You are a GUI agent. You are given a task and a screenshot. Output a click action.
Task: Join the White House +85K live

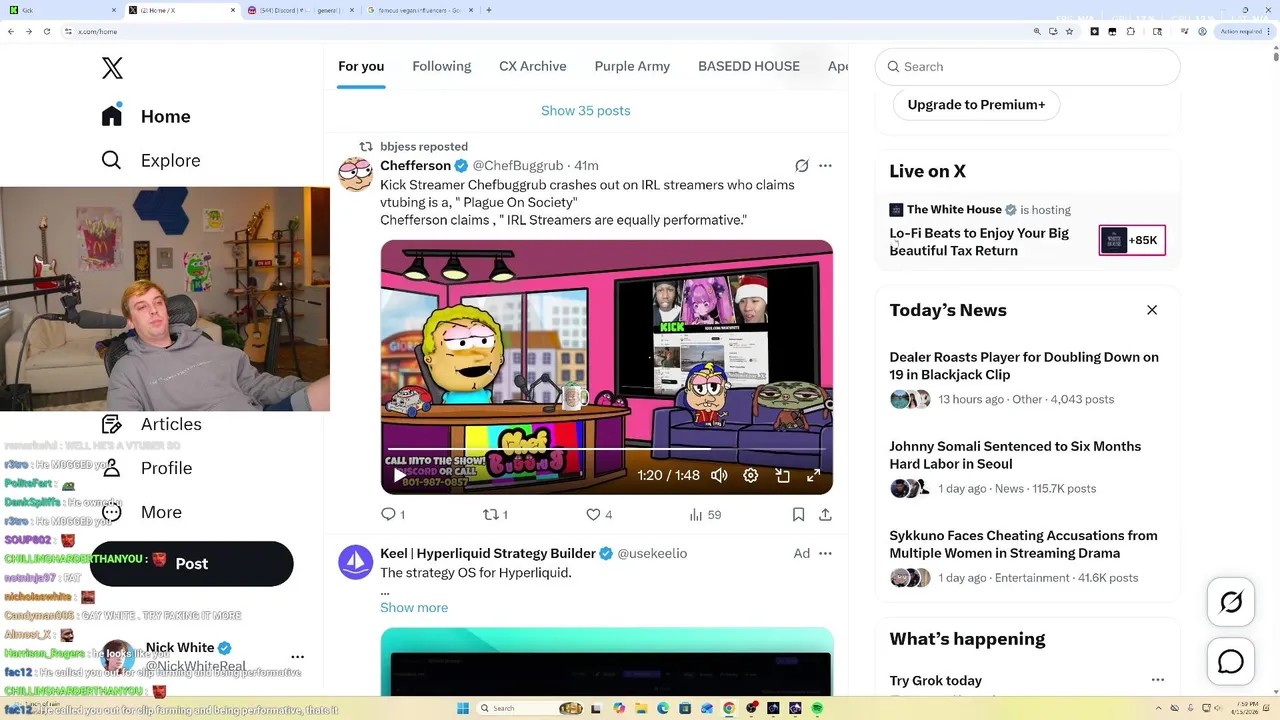[x=1132, y=240]
